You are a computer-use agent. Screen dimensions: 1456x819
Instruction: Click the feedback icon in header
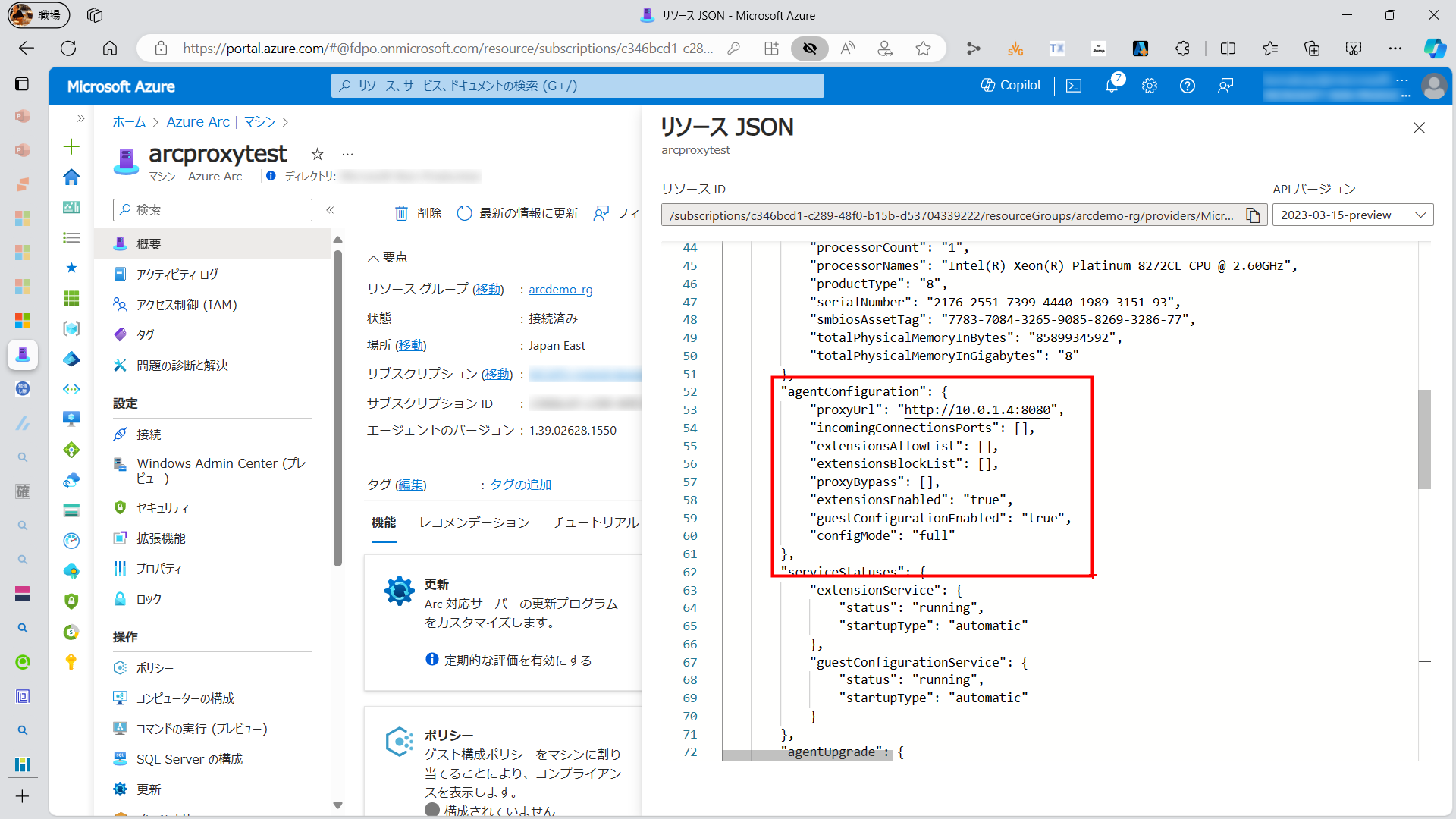(1225, 86)
